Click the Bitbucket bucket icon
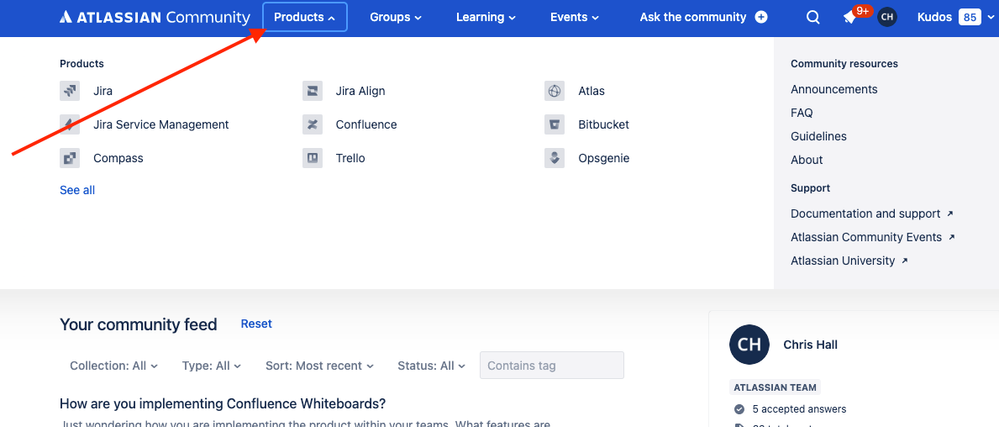The width and height of the screenshot is (999, 427). tap(554, 124)
